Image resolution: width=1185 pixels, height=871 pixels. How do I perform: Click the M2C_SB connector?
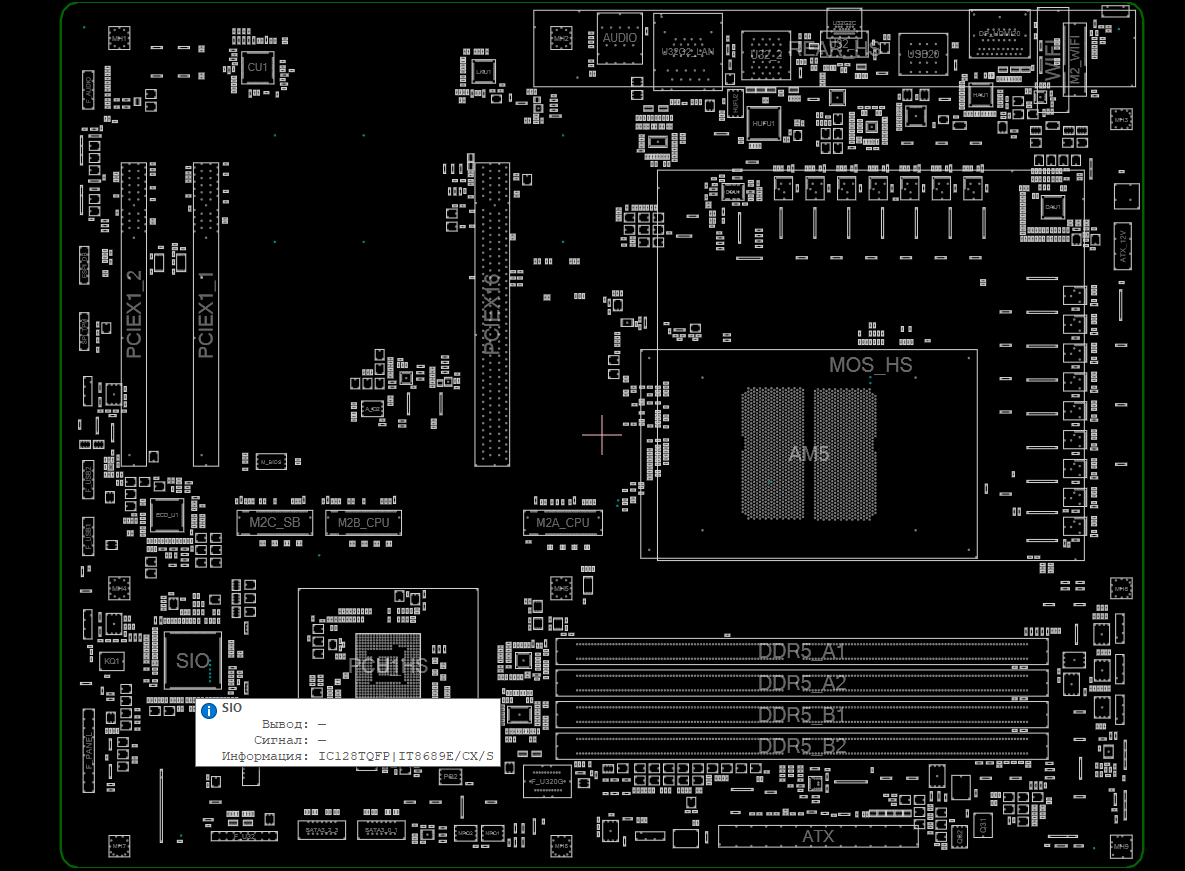point(274,522)
